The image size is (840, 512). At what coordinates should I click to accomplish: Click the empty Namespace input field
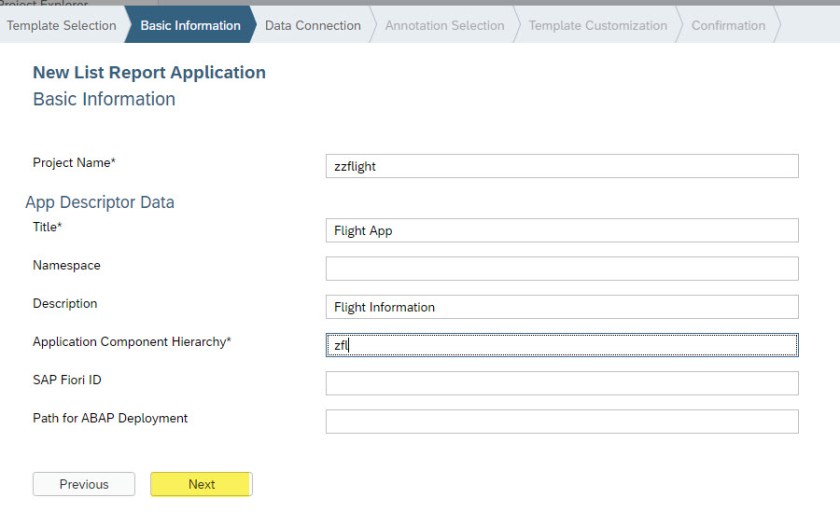562,269
